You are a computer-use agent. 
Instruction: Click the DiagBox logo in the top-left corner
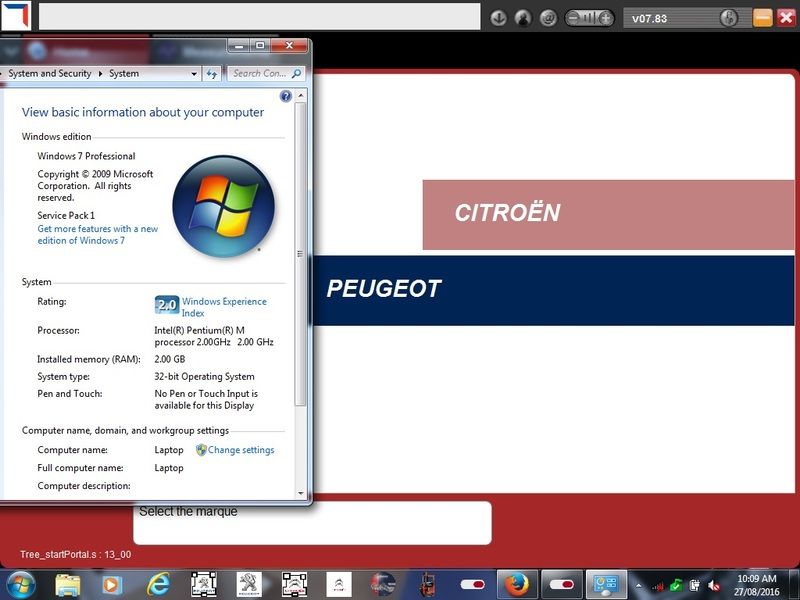[16, 15]
